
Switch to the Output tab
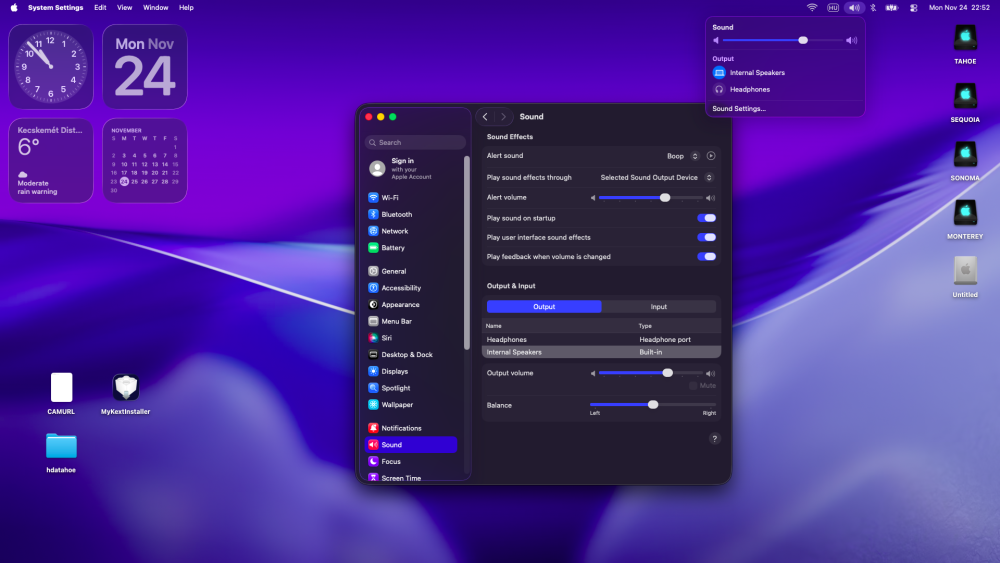(x=544, y=307)
